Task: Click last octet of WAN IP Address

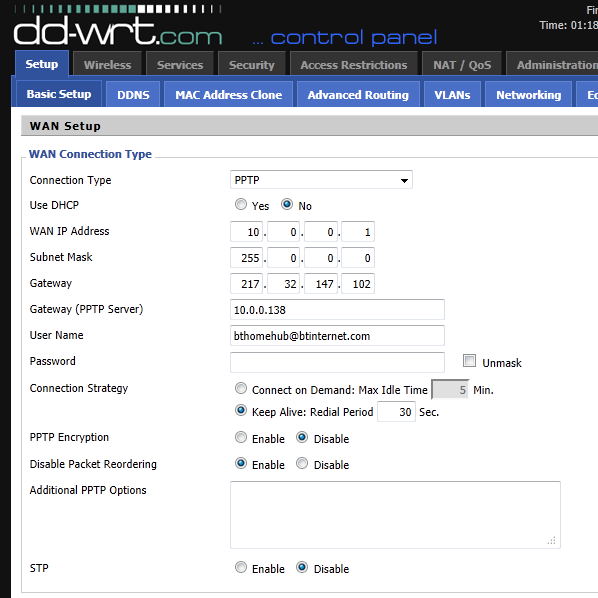Action: [x=358, y=231]
